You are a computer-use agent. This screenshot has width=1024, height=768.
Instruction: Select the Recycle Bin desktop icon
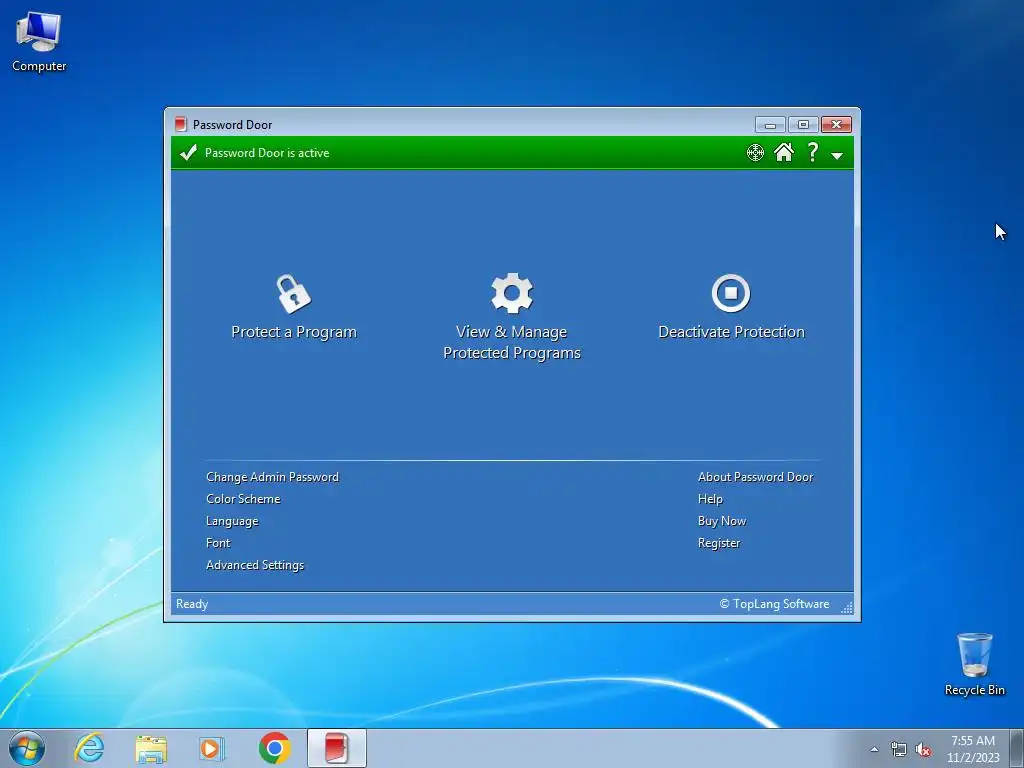click(x=974, y=665)
